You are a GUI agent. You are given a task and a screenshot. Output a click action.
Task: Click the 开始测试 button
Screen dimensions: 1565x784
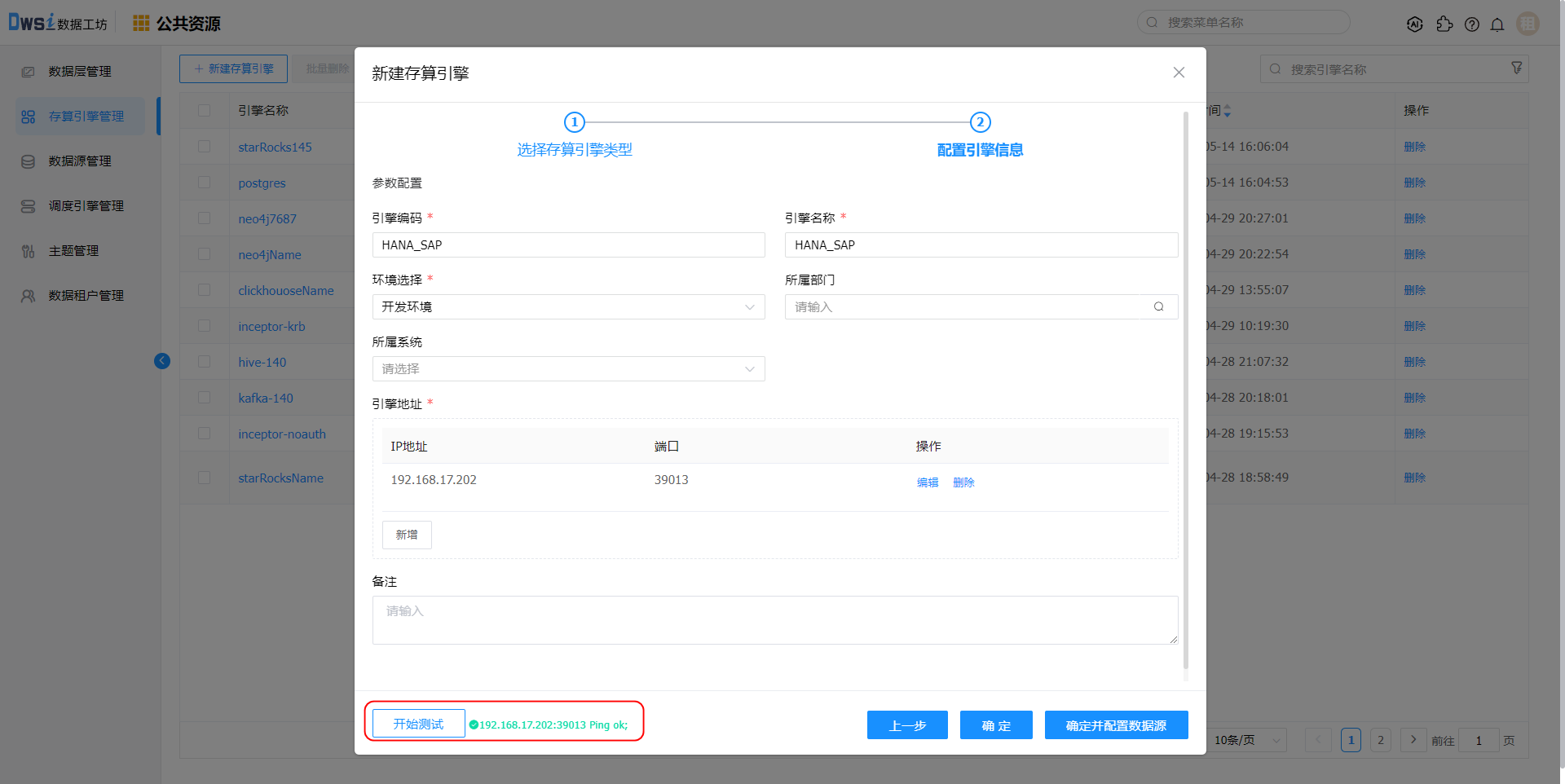click(418, 724)
